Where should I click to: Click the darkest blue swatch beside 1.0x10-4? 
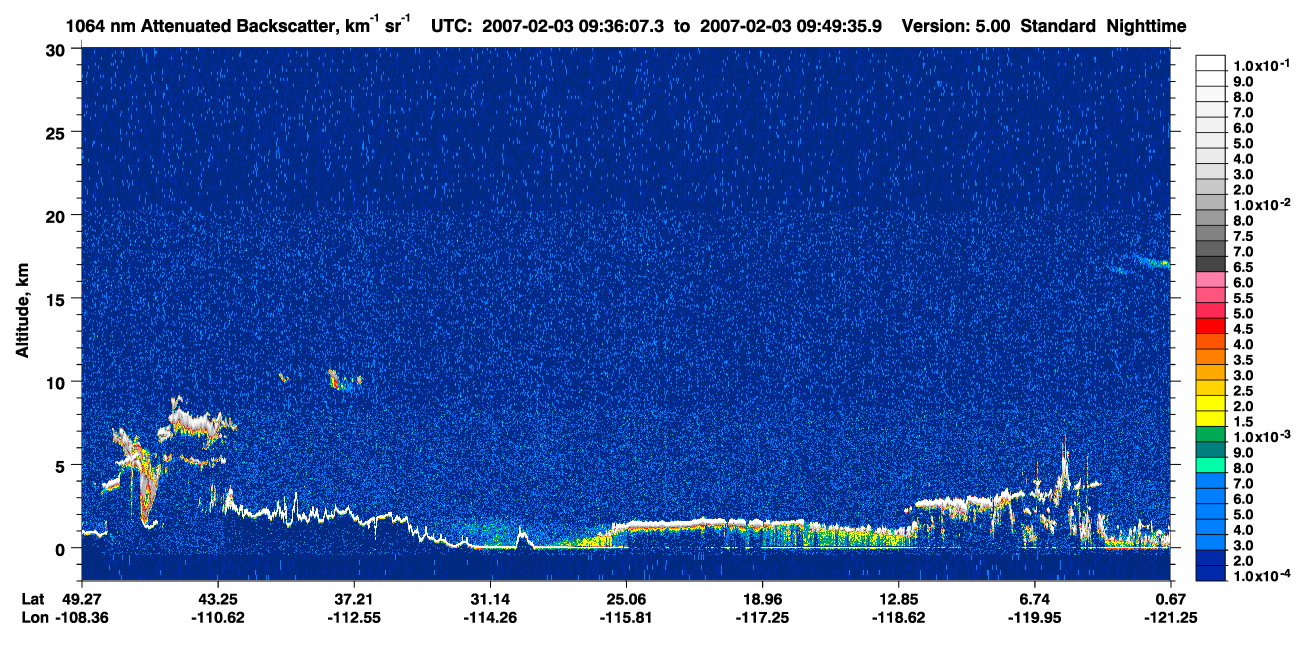(x=1210, y=575)
